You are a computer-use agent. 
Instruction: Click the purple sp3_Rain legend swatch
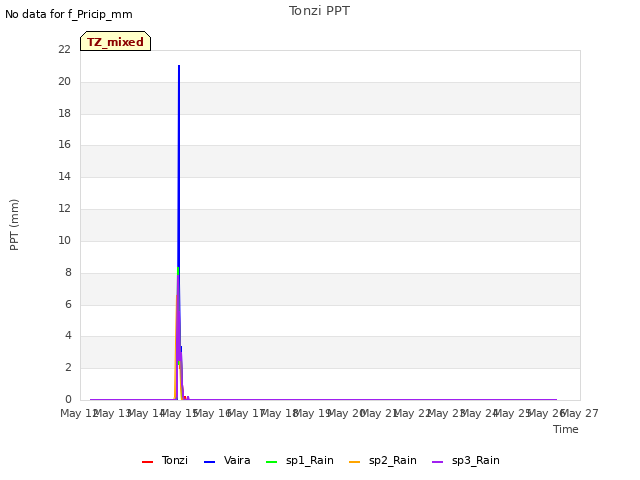438,462
